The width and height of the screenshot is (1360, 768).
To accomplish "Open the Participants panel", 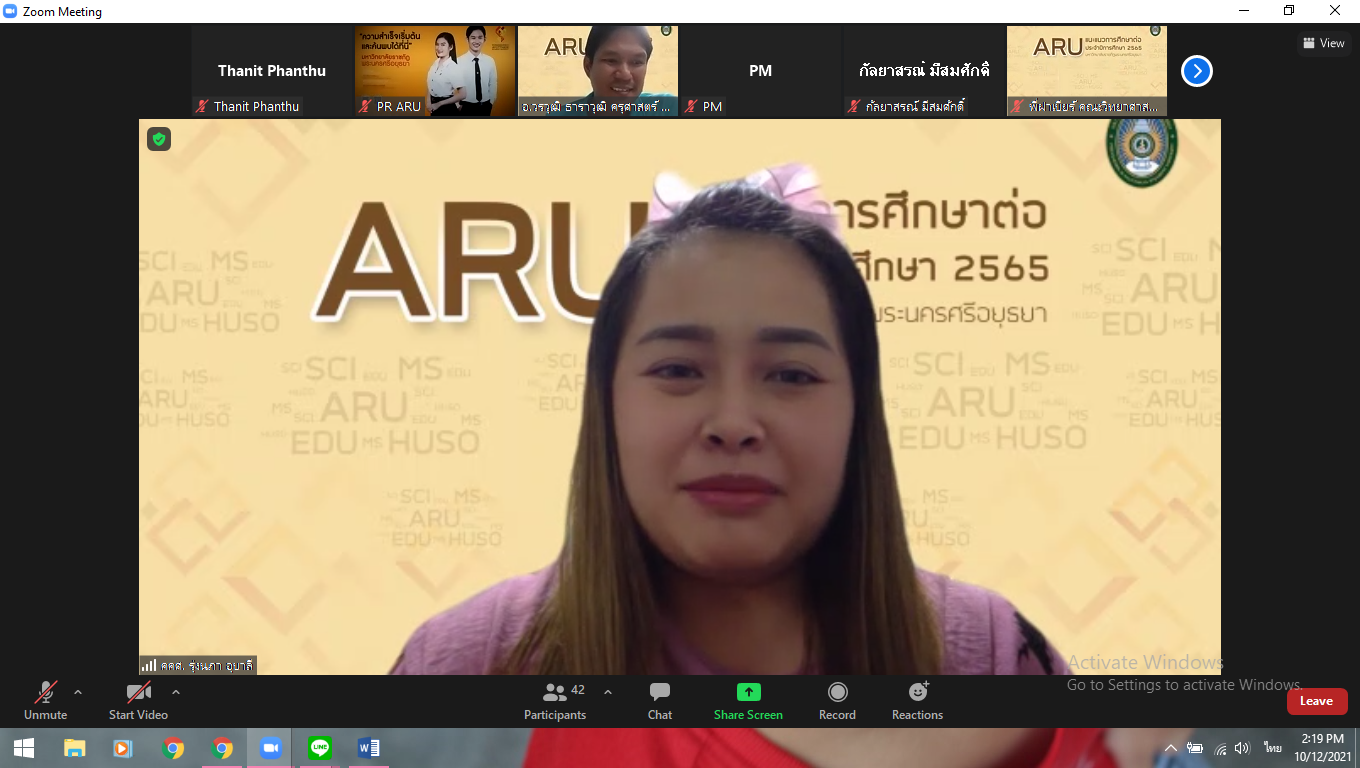I will click(555, 700).
